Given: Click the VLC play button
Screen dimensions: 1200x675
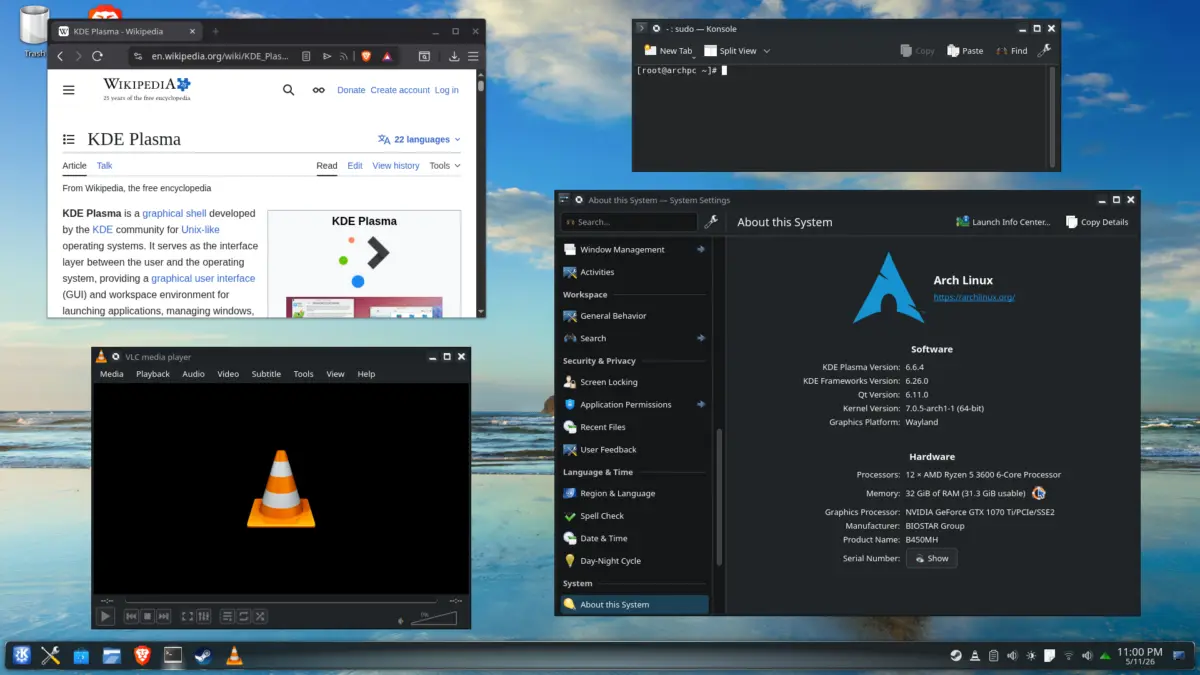Looking at the screenshot, I should click(105, 617).
